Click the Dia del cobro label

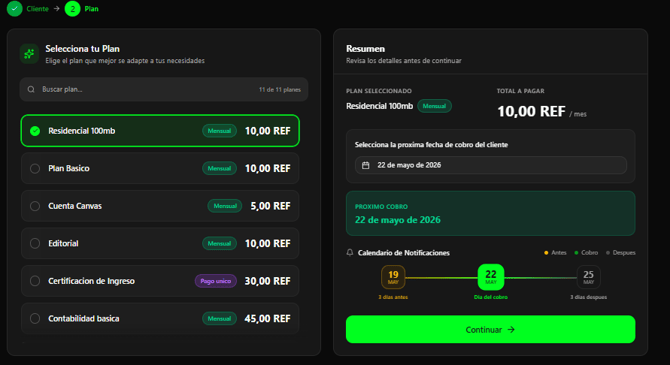pos(491,297)
